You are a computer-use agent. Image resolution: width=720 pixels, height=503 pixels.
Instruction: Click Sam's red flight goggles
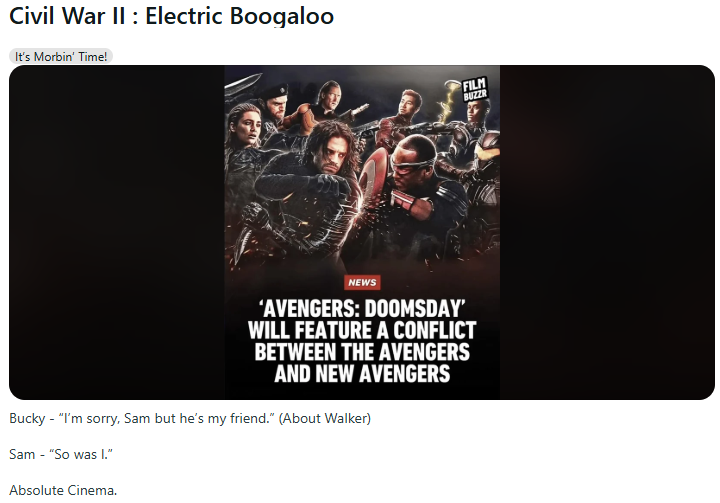(x=413, y=165)
